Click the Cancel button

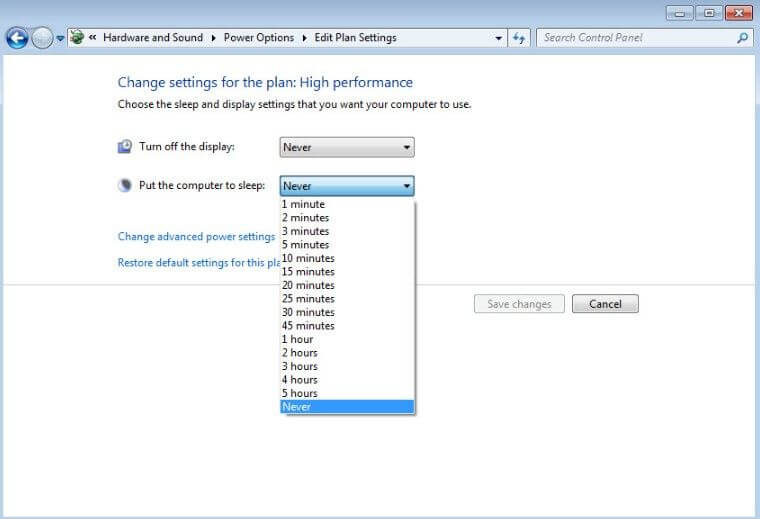(x=605, y=304)
